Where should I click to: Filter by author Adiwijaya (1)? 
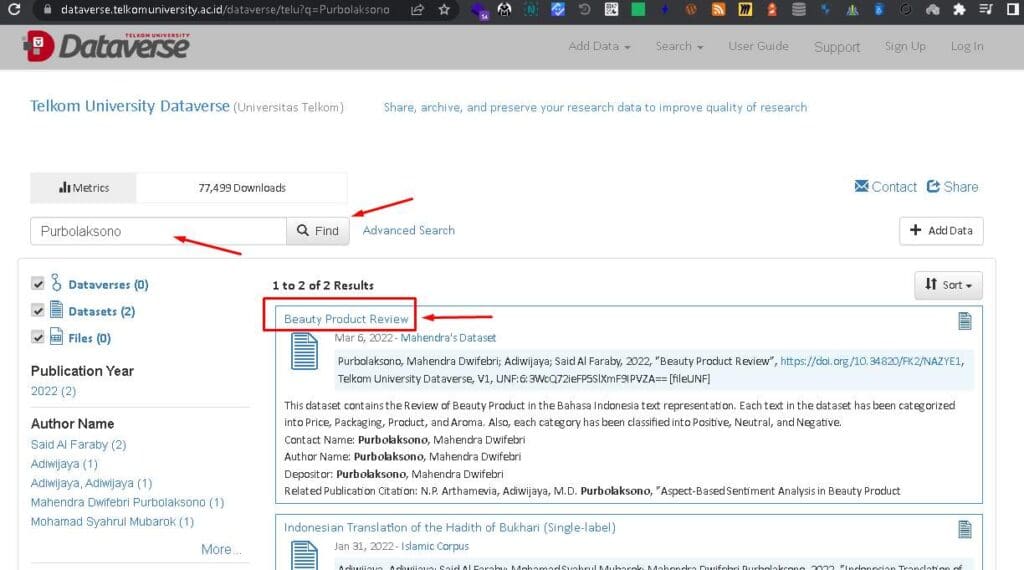click(x=64, y=464)
